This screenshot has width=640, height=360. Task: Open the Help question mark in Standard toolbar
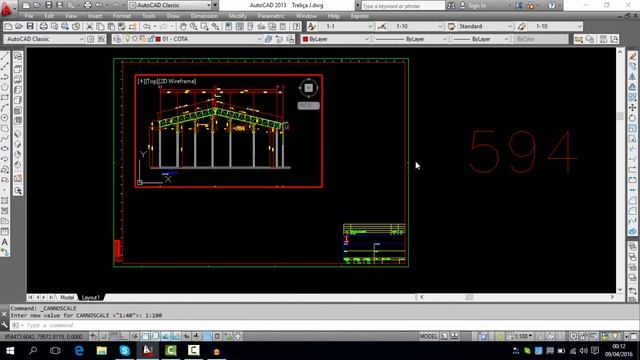coord(297,27)
